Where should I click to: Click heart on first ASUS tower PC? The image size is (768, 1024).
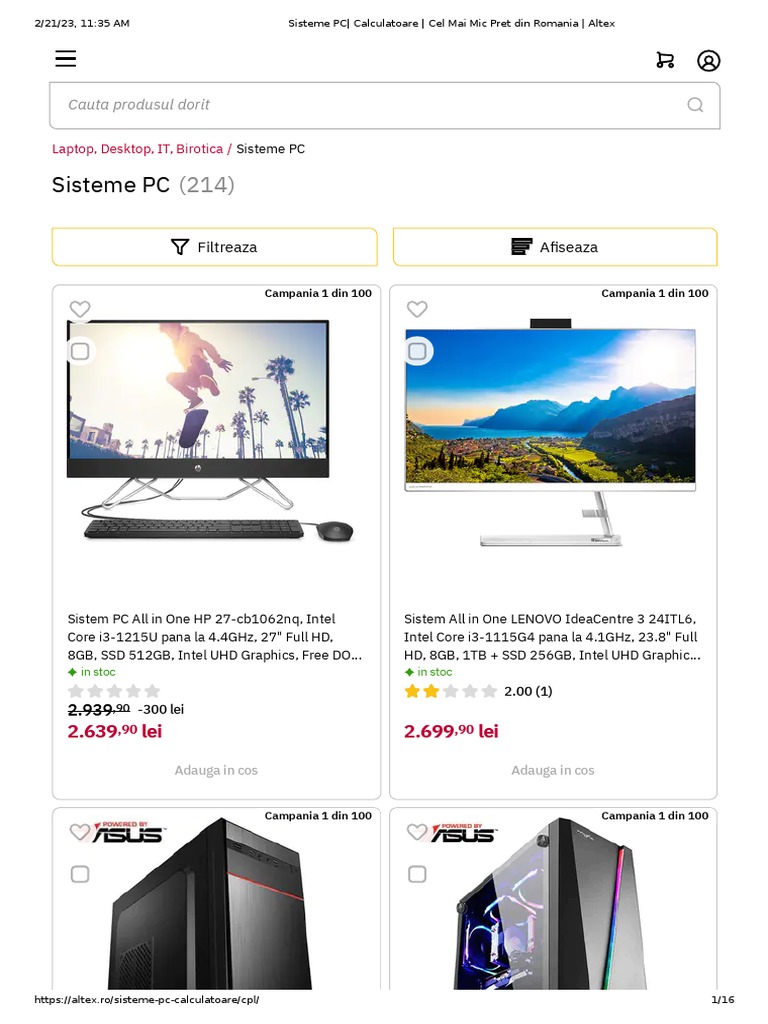click(80, 832)
